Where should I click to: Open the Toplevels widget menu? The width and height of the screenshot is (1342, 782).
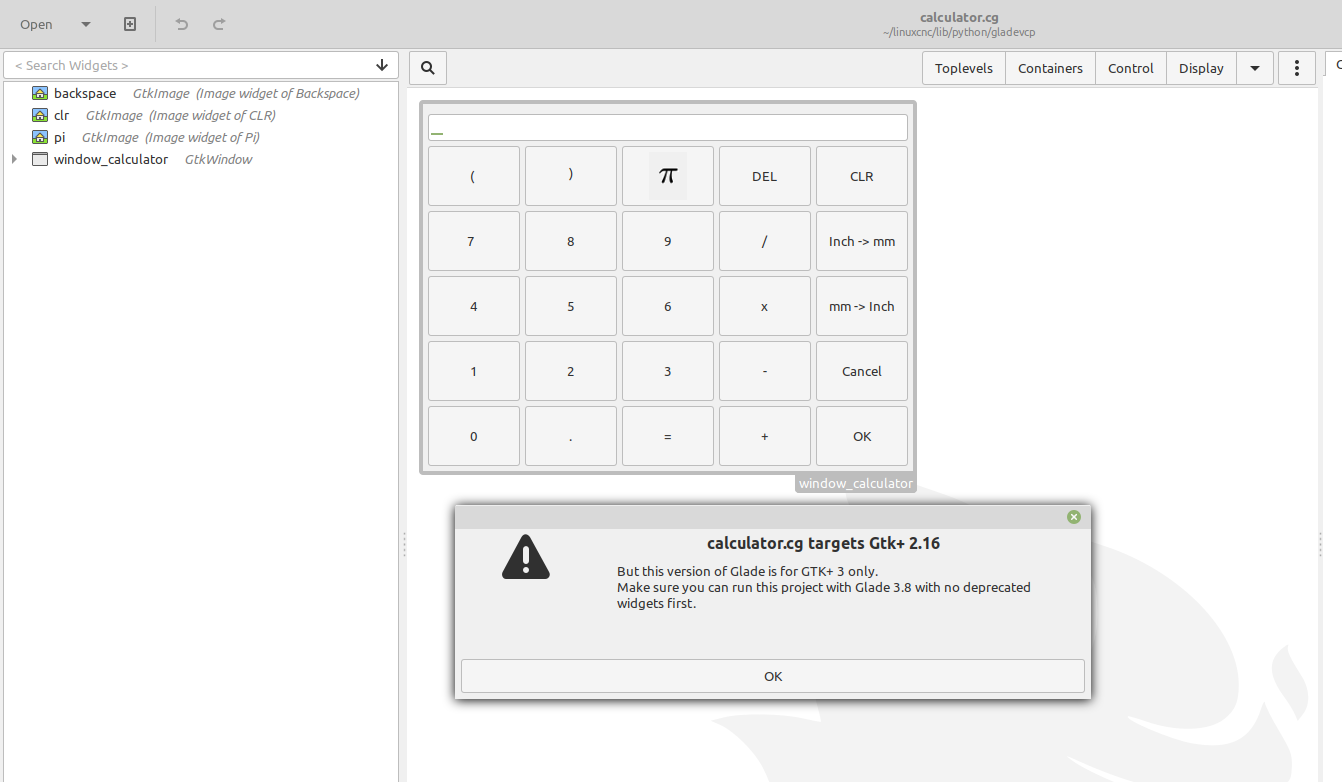pos(963,68)
